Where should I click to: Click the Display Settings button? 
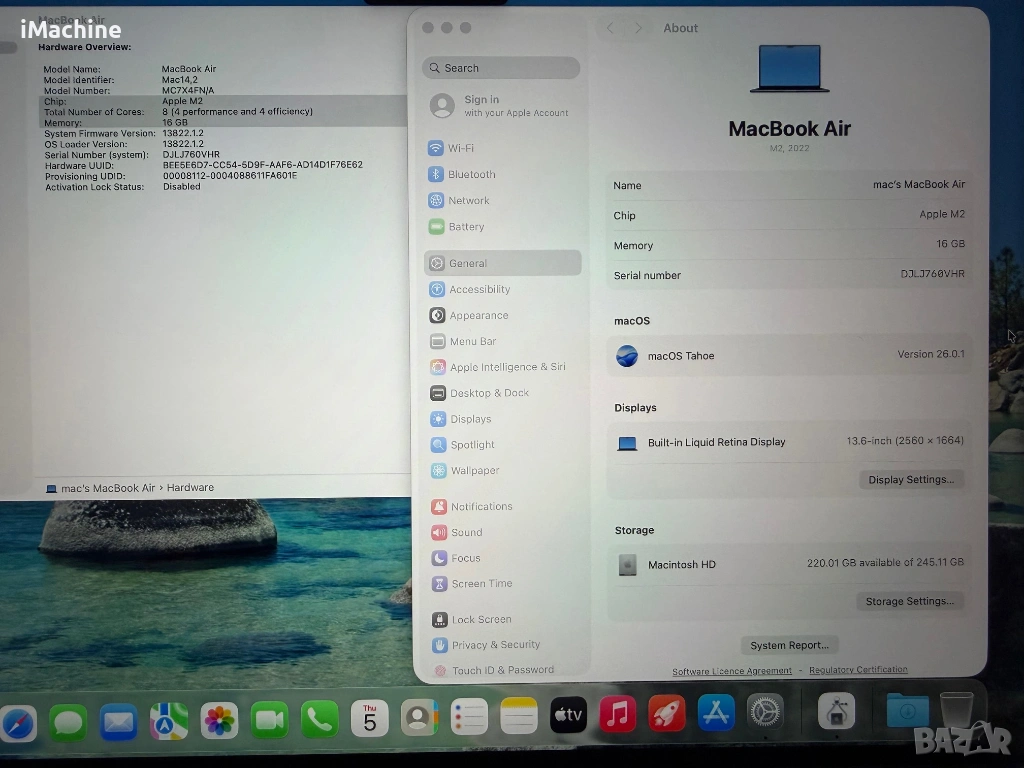coord(911,480)
